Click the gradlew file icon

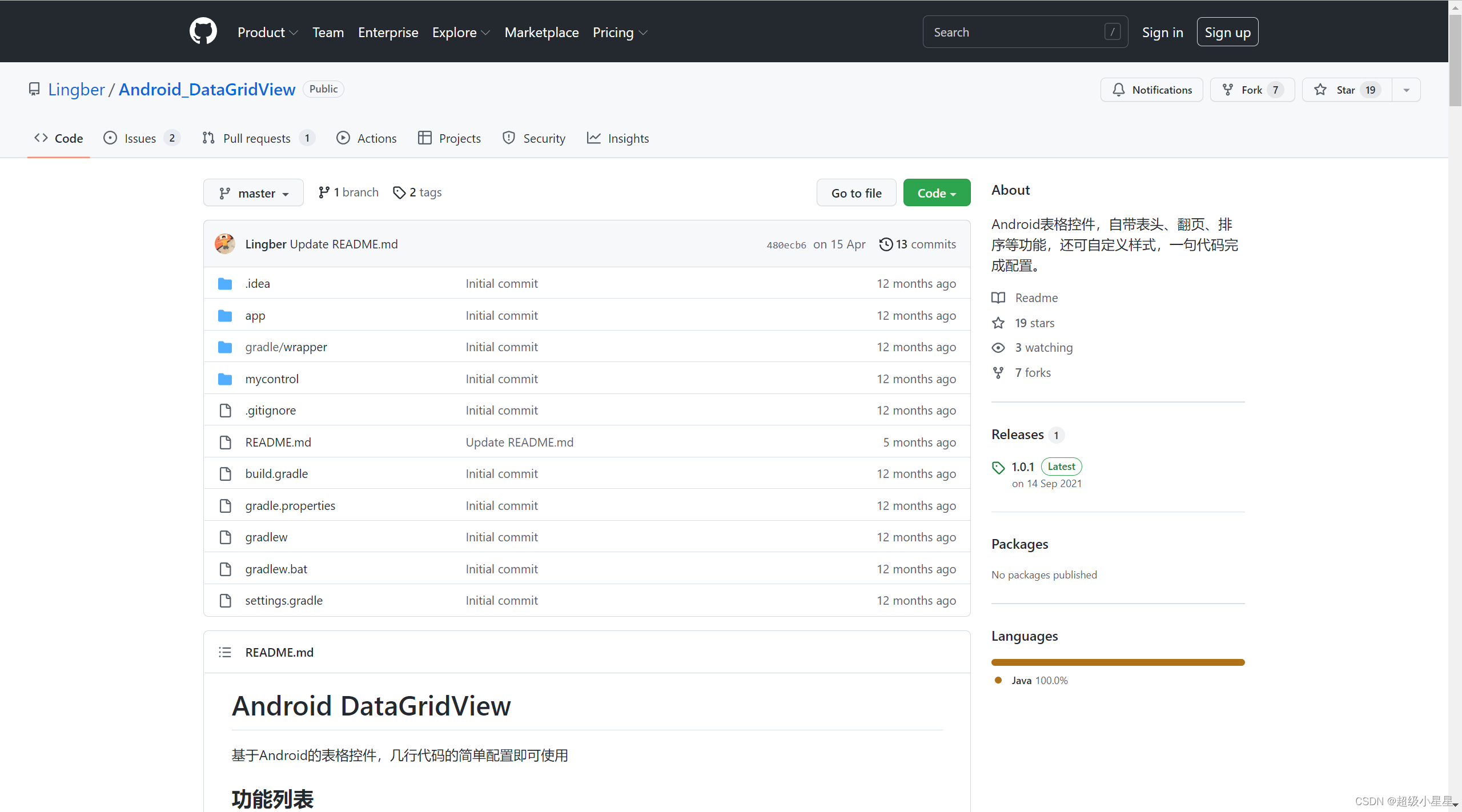click(x=226, y=537)
